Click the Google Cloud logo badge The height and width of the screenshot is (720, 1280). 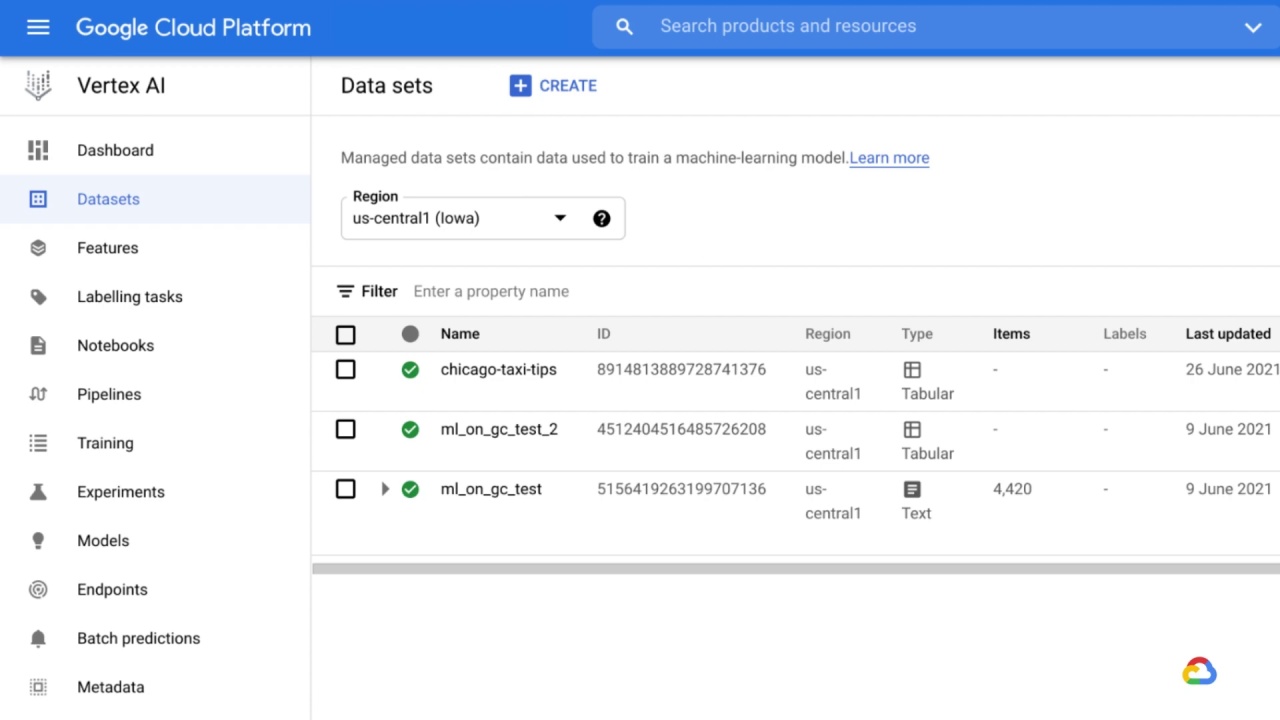[1199, 672]
